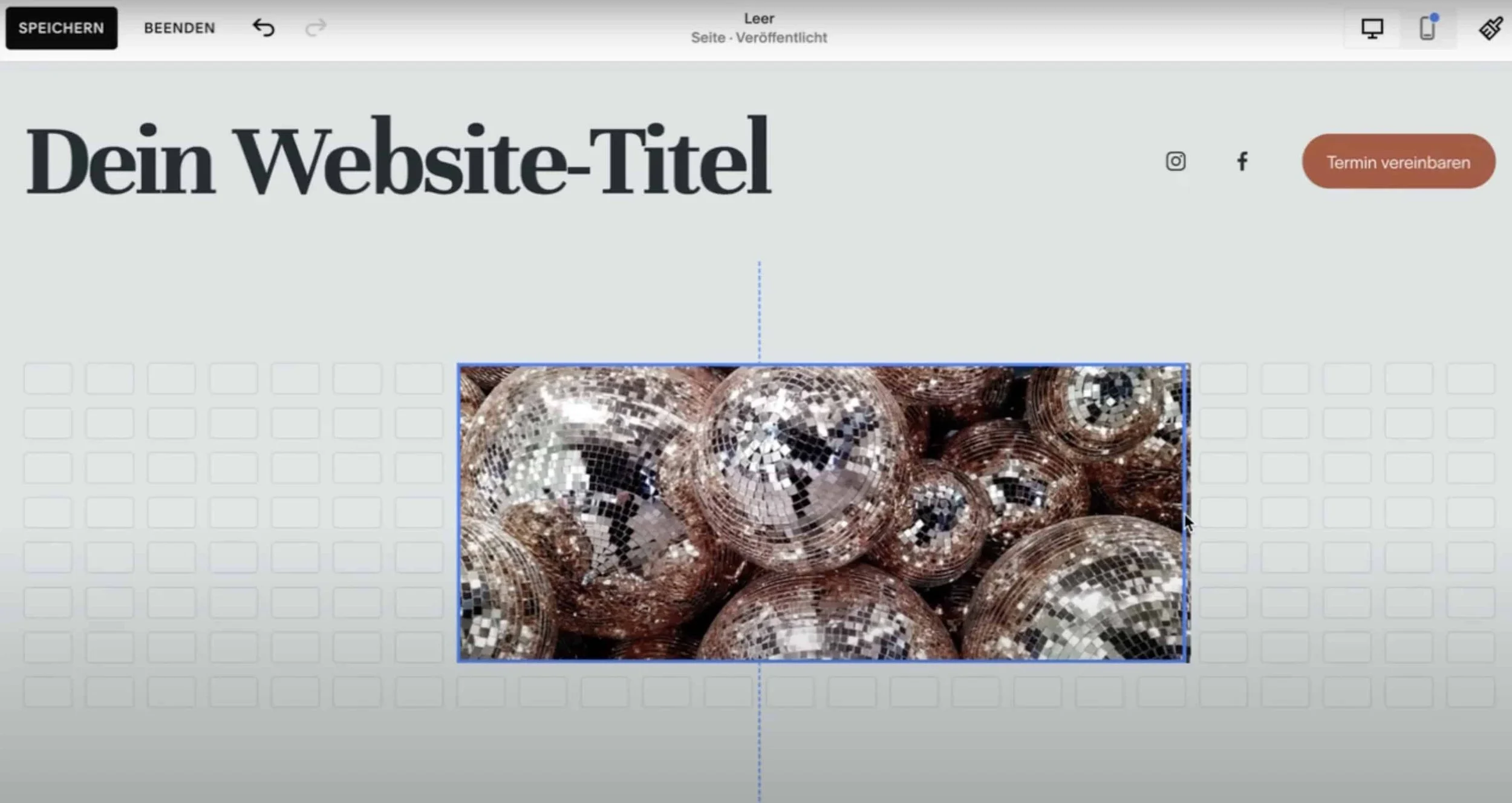Click the Instagram icon in the header
Image resolution: width=1512 pixels, height=803 pixels.
(x=1175, y=162)
